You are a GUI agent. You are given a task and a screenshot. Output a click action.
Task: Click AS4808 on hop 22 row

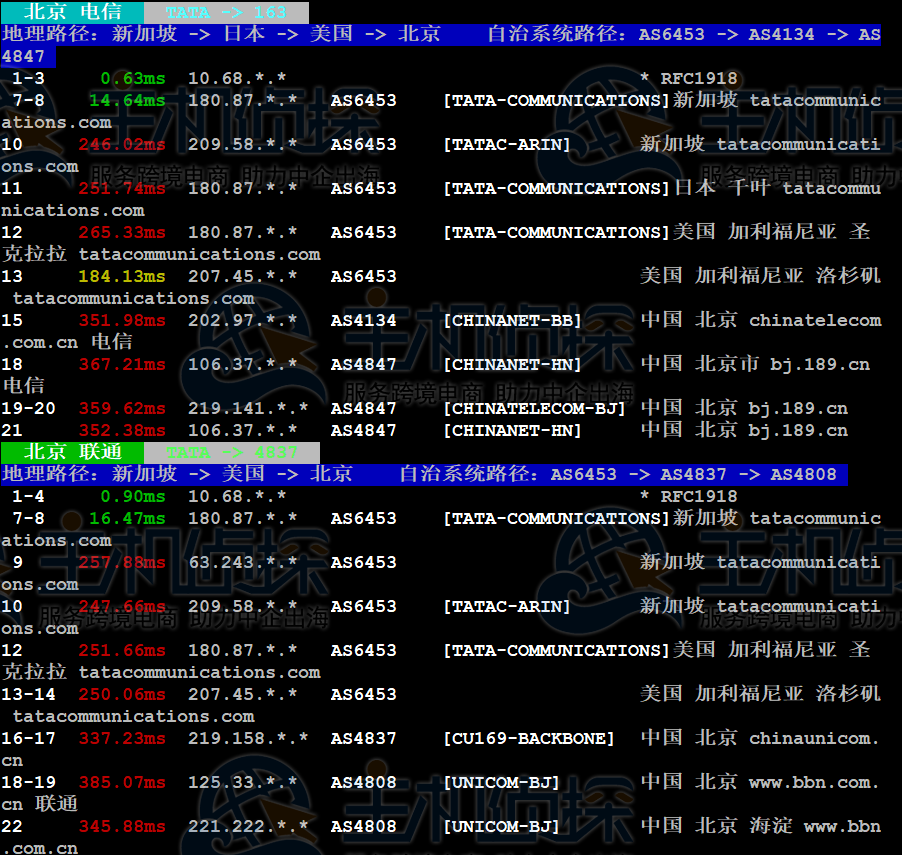pos(364,826)
